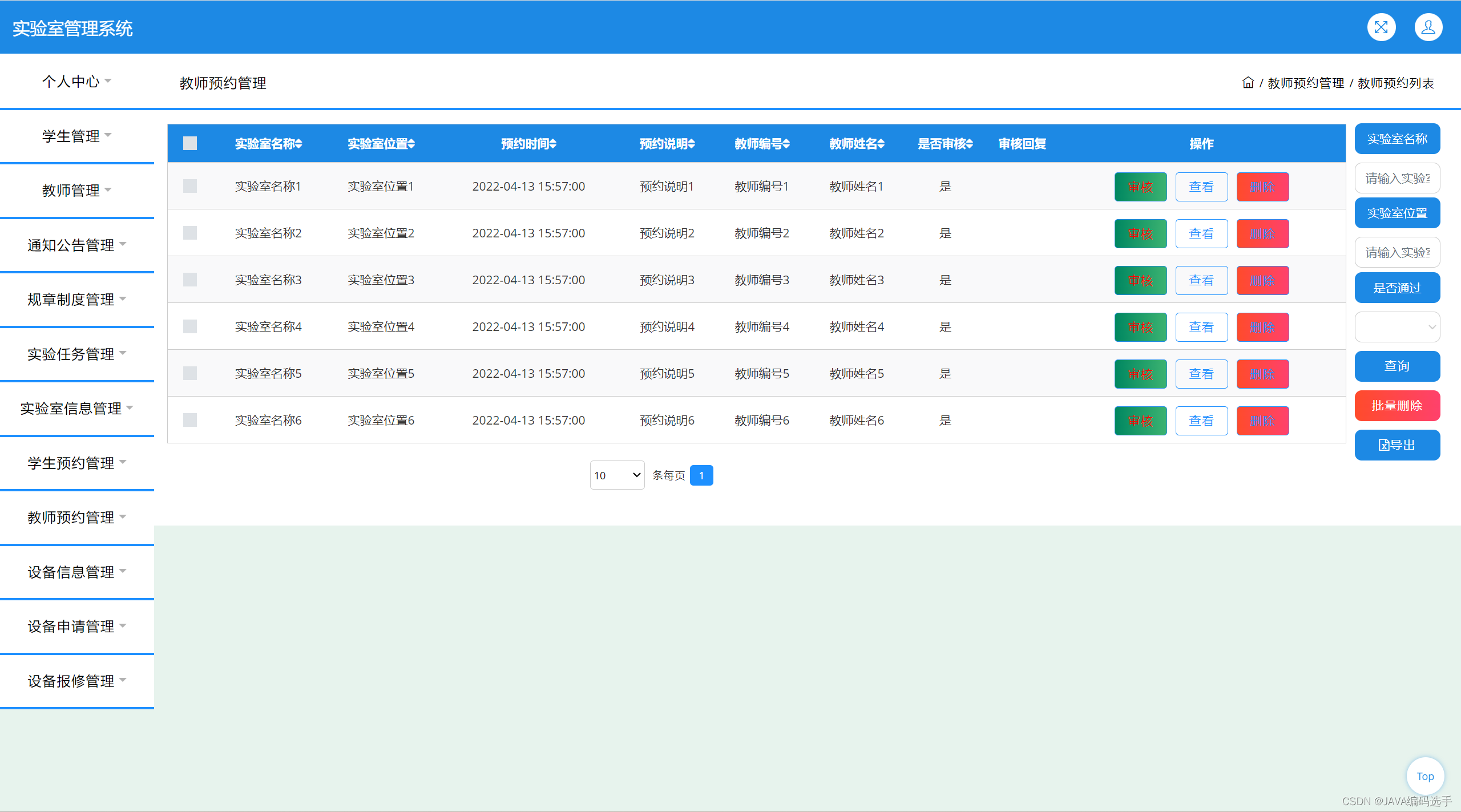Expand the 规章制度管理 menu
1461x812 pixels.
click(x=76, y=299)
